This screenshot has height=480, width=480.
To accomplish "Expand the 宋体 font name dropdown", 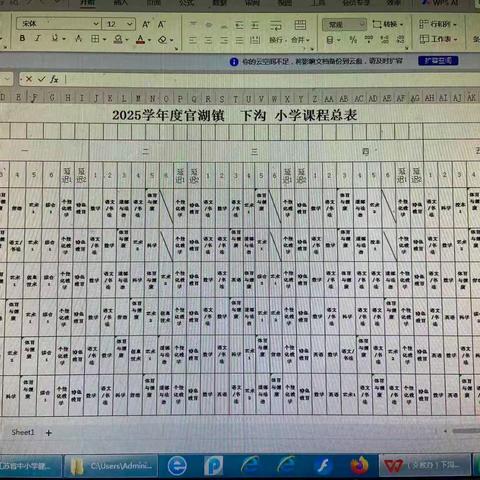I will (96, 24).
